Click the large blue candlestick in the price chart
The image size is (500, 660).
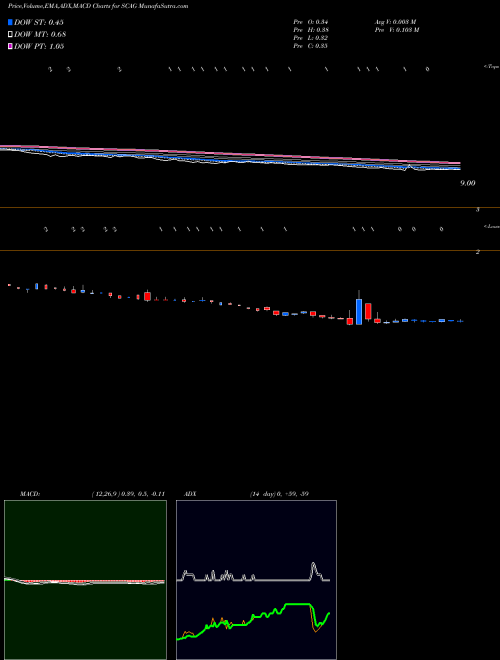pyautogui.click(x=359, y=311)
